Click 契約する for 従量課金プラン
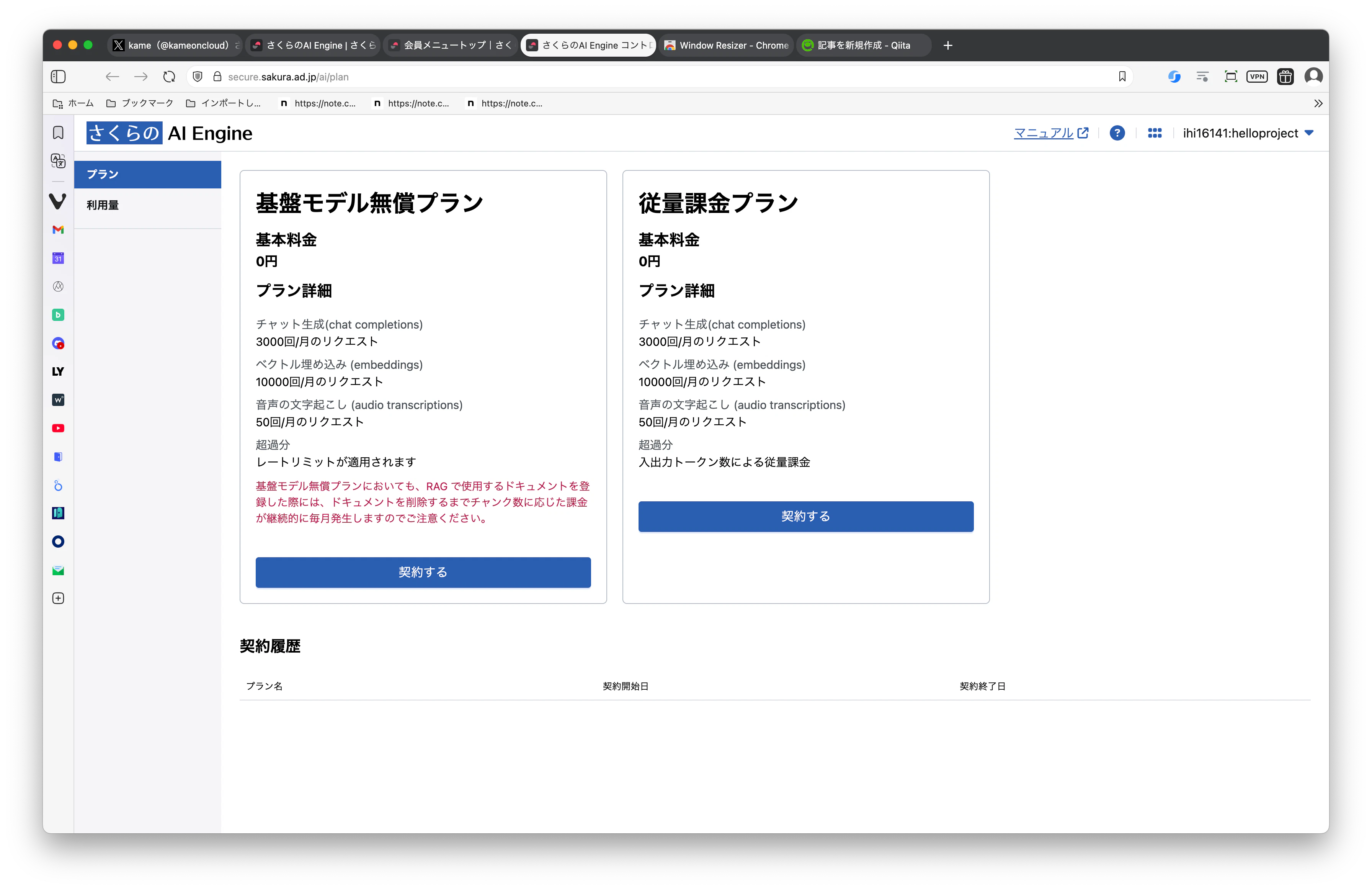Viewport: 1372px width, 890px height. [x=806, y=516]
